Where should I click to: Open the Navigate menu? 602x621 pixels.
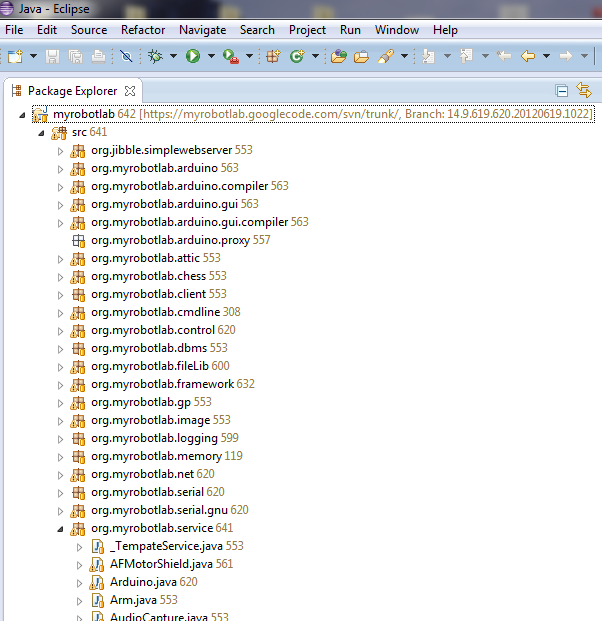tap(202, 30)
